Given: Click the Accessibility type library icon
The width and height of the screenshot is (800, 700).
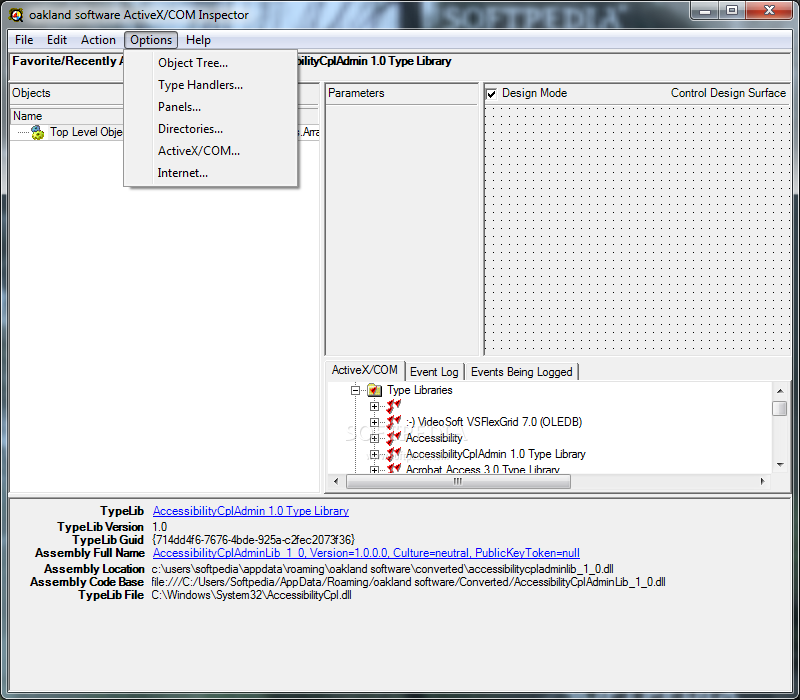Looking at the screenshot, I should click(x=393, y=438).
